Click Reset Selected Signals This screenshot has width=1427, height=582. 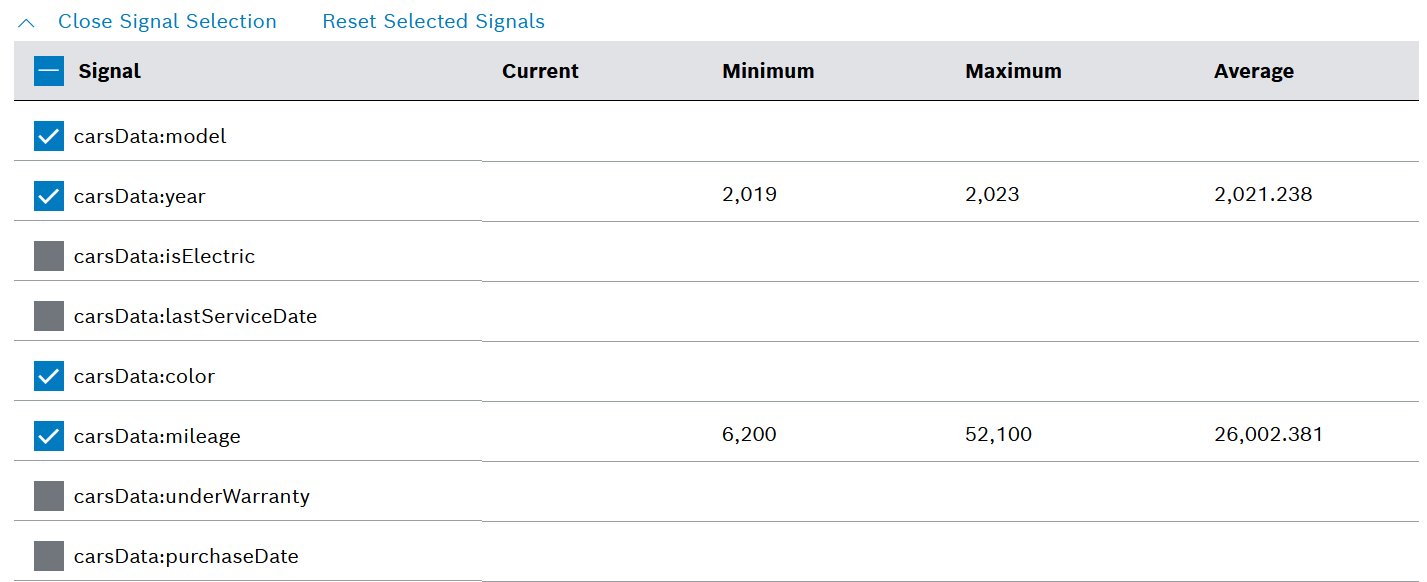pyautogui.click(x=433, y=21)
